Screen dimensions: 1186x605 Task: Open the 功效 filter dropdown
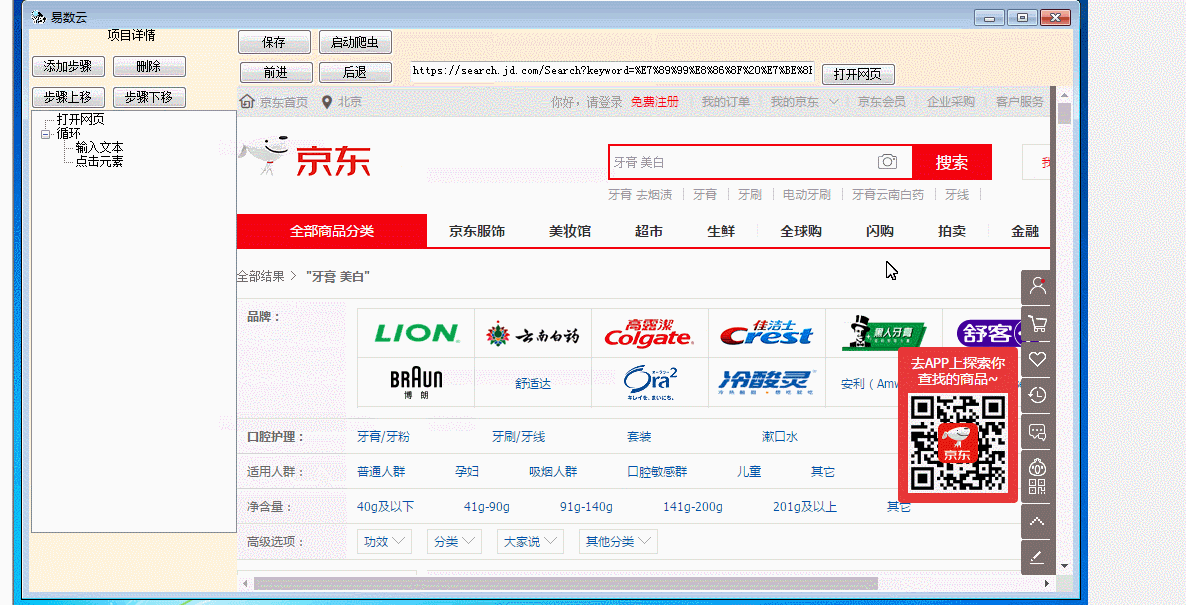[x=384, y=541]
